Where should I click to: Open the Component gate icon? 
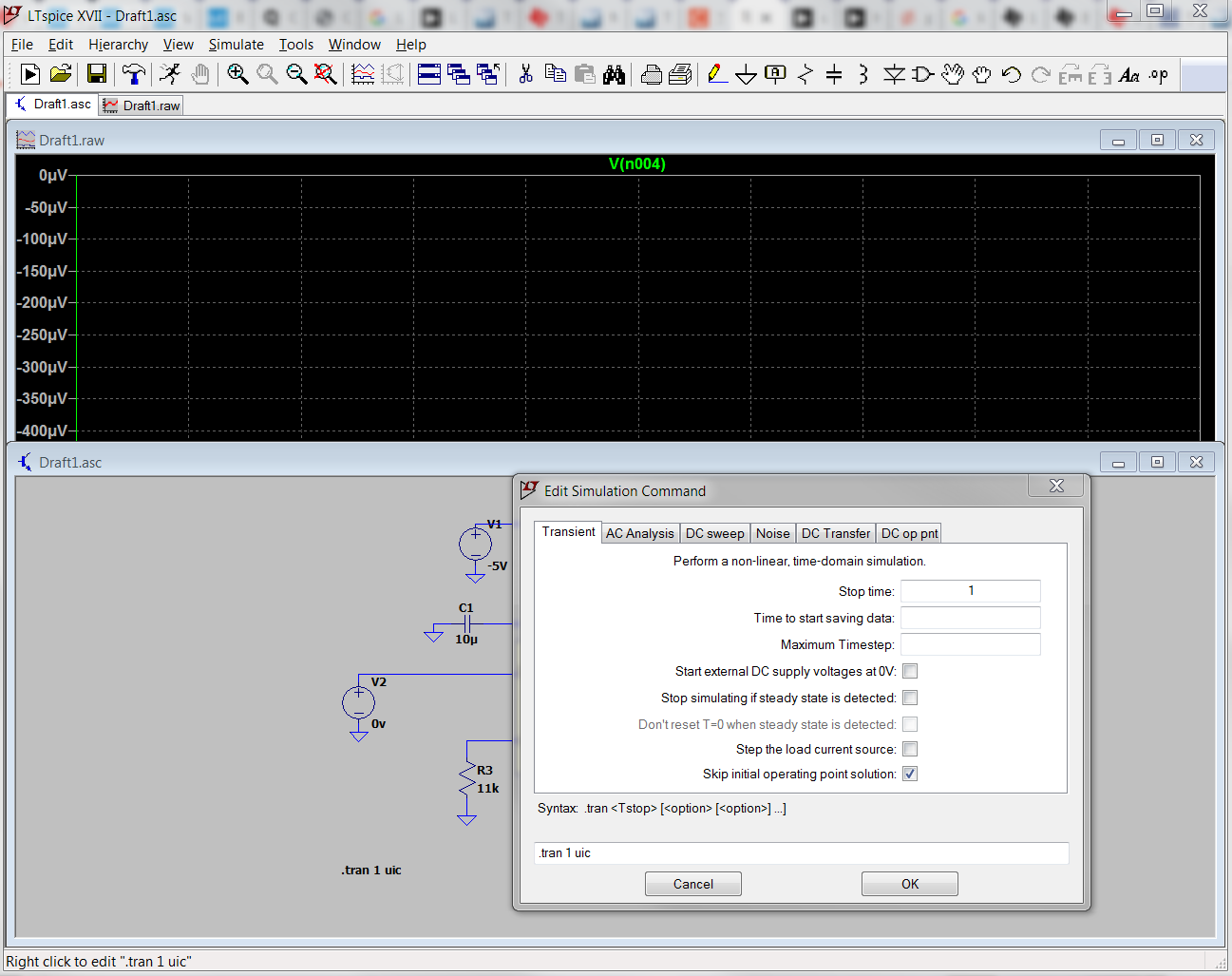pyautogui.click(x=923, y=74)
